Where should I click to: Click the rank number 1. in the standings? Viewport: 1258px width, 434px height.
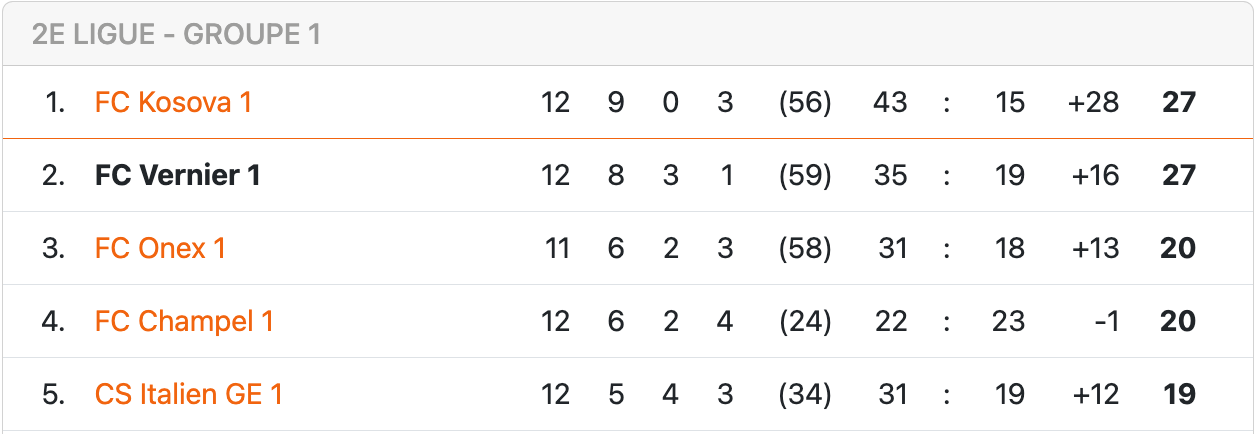55,102
